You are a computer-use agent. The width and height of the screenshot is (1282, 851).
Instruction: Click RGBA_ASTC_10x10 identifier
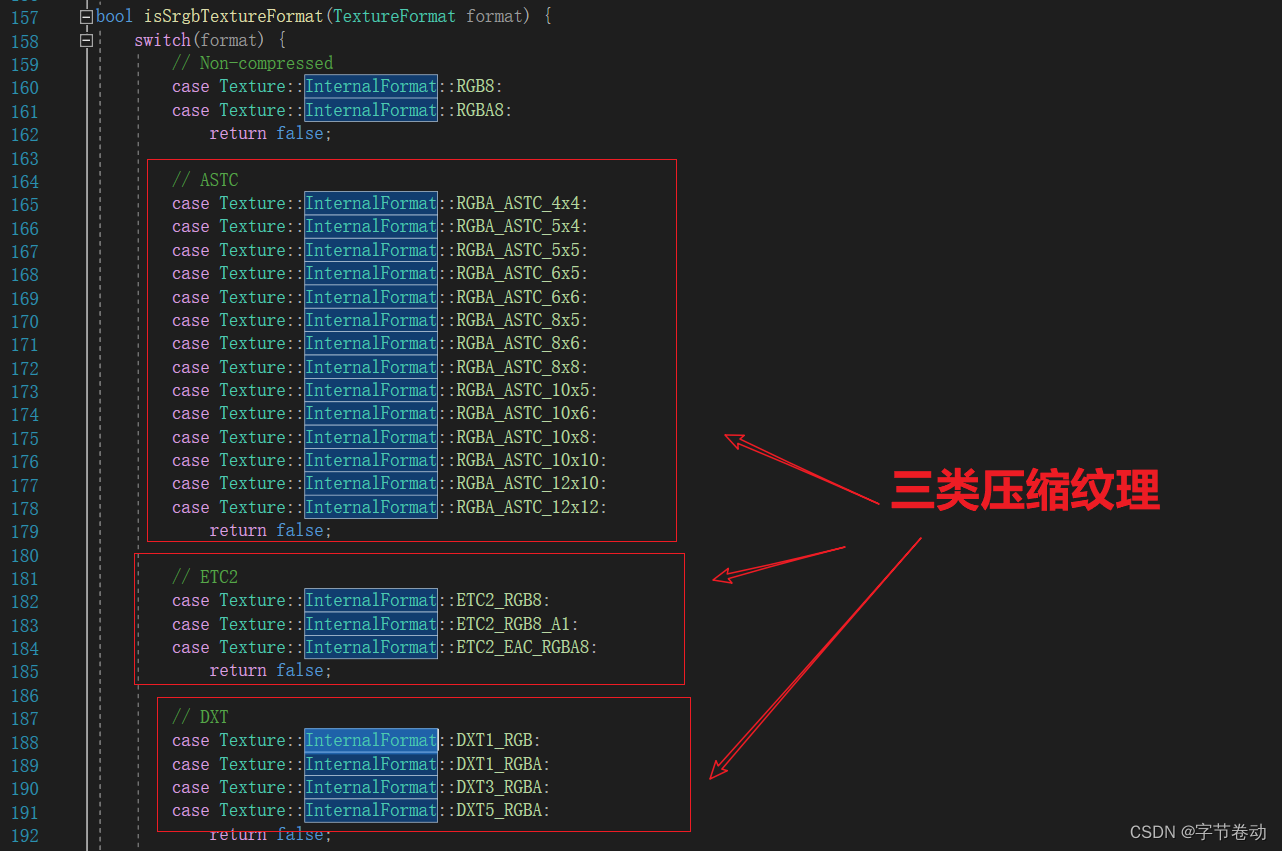(528, 460)
